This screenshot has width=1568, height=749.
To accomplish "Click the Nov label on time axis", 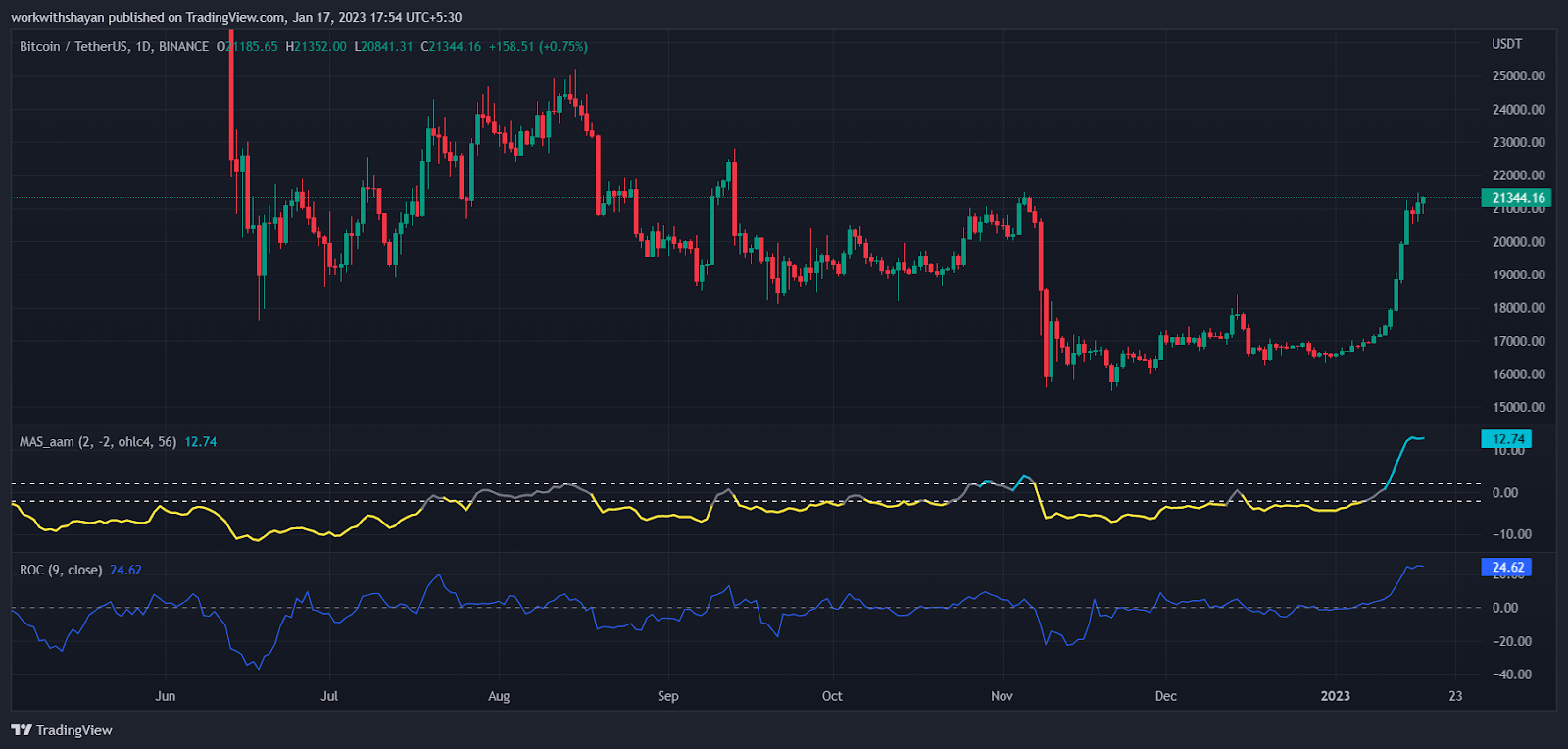I will (1002, 696).
